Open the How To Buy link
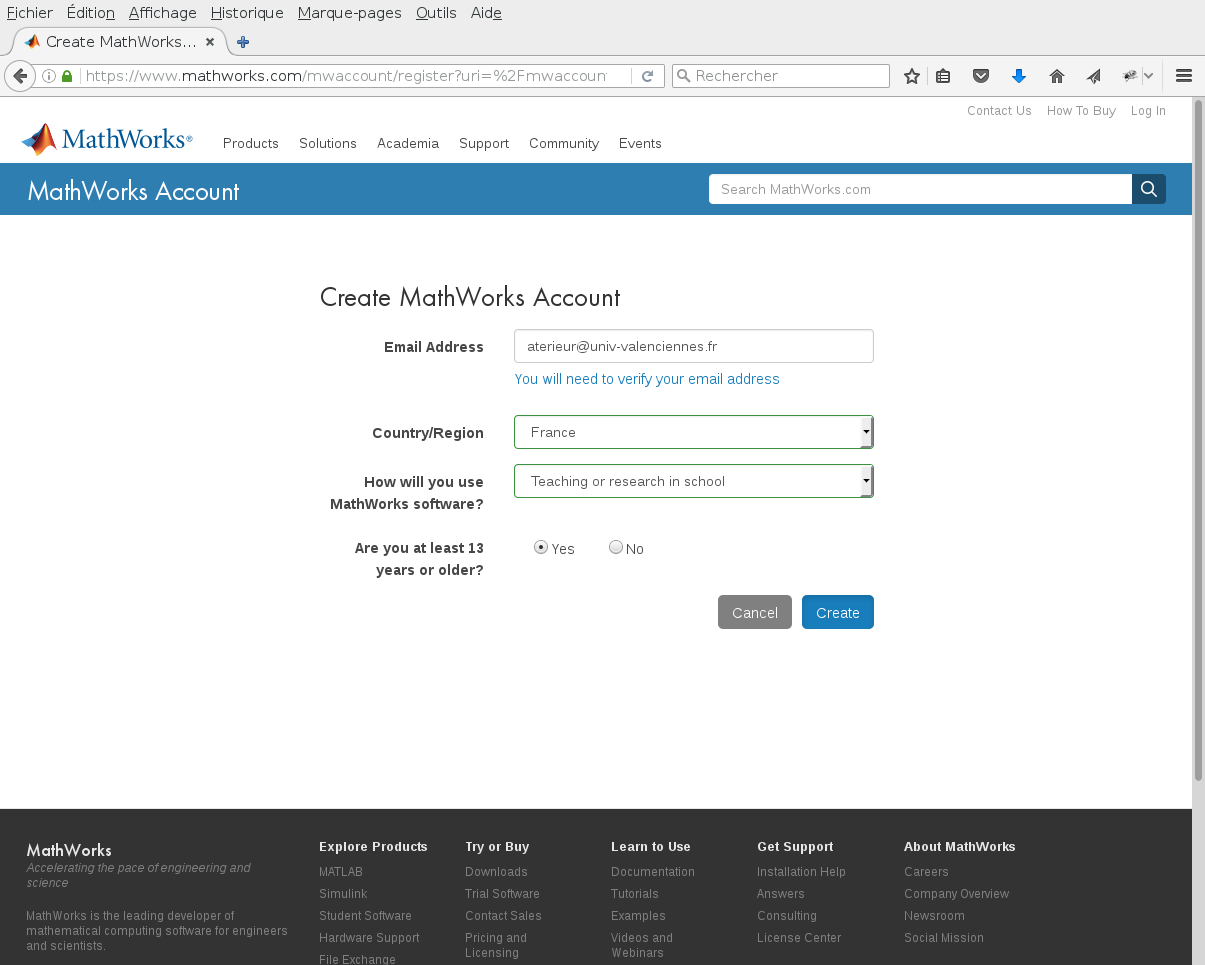 click(x=1081, y=111)
